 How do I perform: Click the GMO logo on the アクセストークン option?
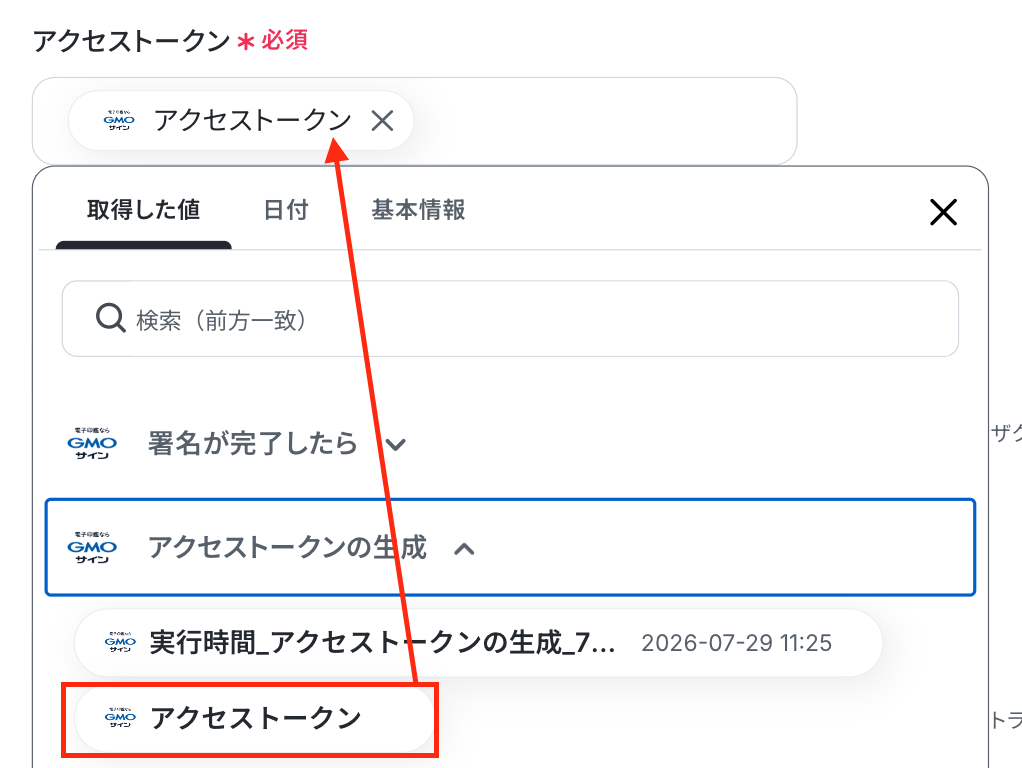(121, 717)
